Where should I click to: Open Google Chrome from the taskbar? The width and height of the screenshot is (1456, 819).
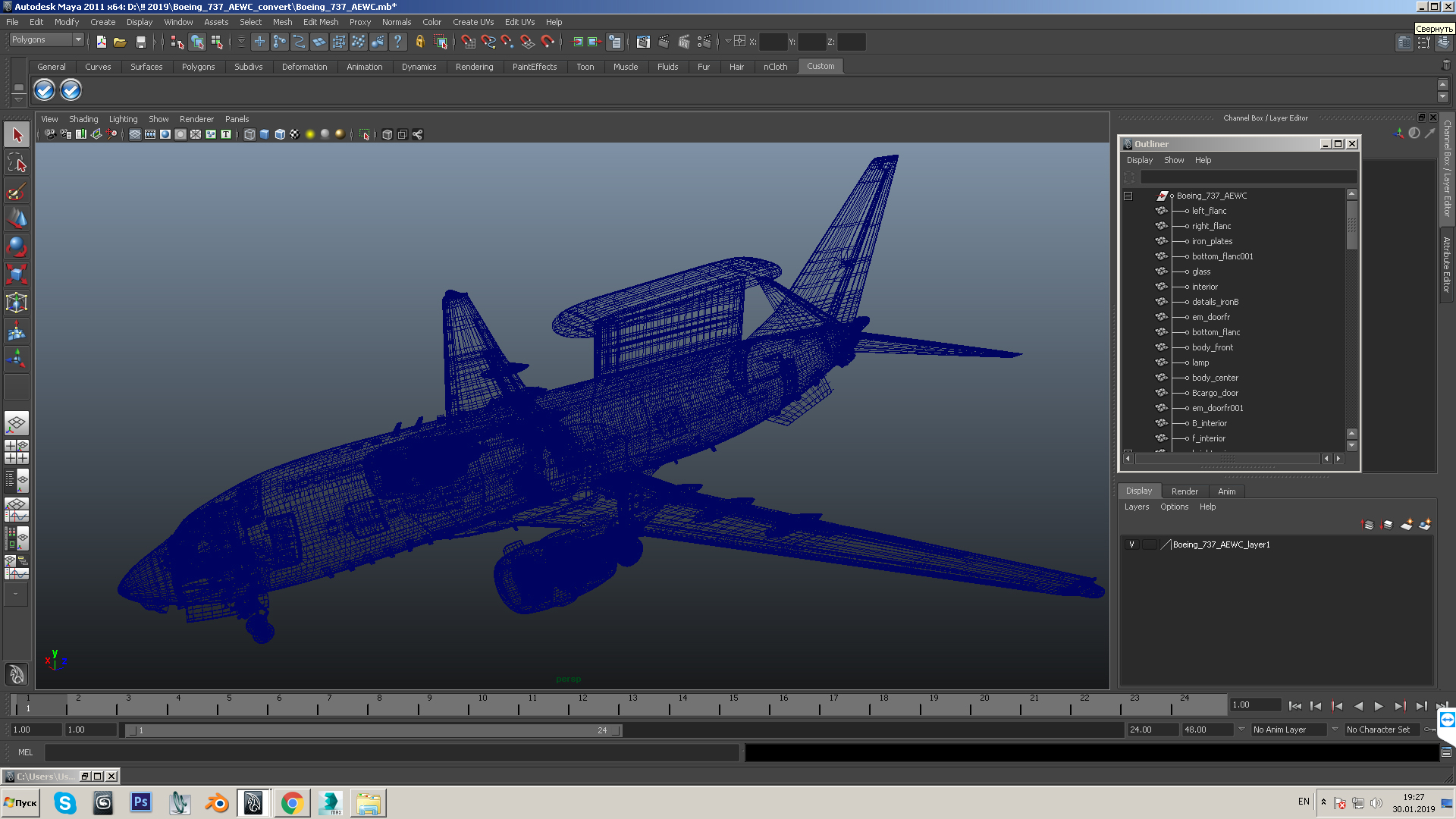click(x=292, y=802)
